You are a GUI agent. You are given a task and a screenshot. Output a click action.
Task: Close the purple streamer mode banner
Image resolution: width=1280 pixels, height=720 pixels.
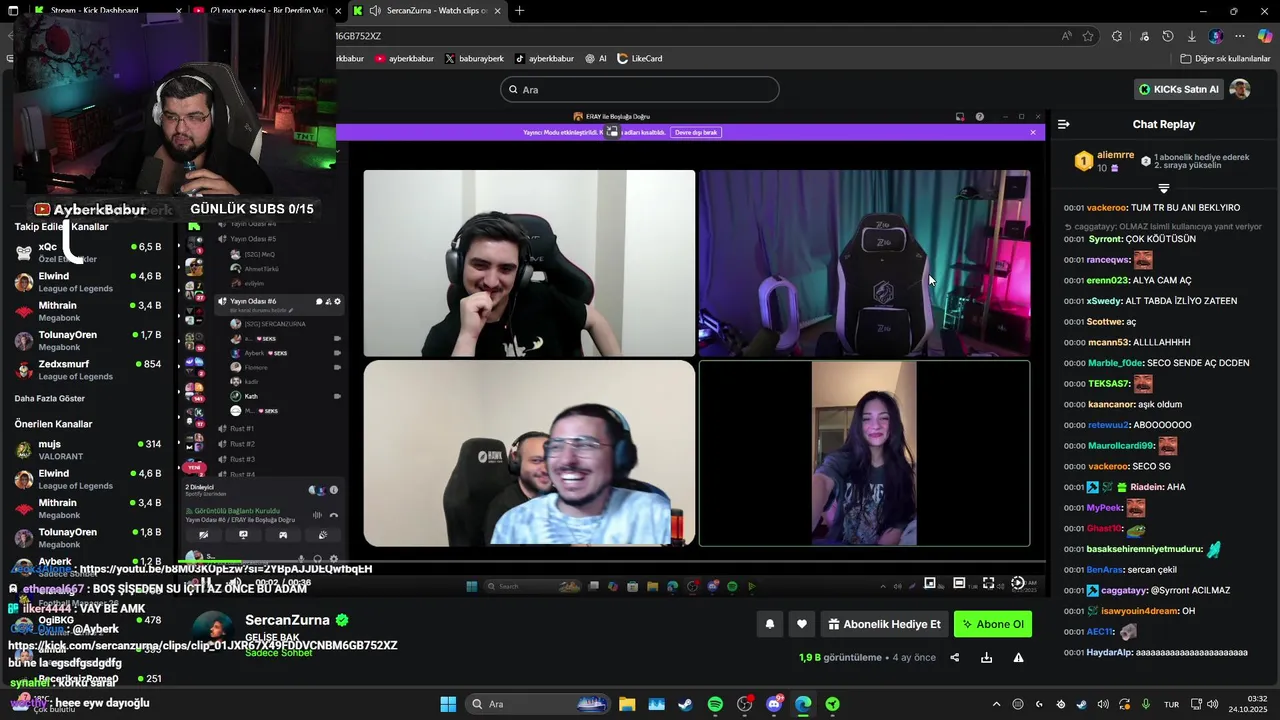[1033, 132]
